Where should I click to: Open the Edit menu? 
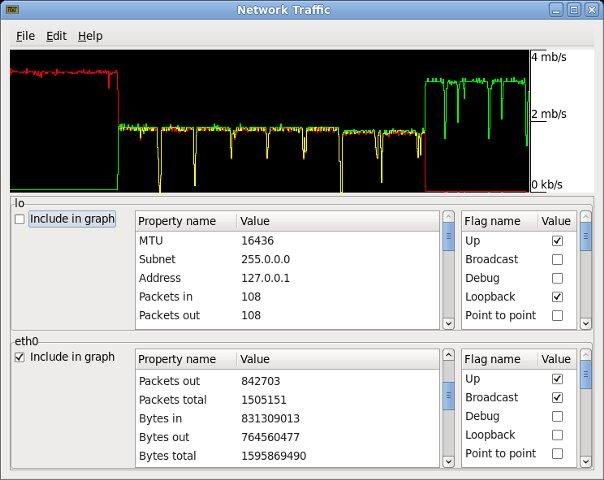[56, 36]
